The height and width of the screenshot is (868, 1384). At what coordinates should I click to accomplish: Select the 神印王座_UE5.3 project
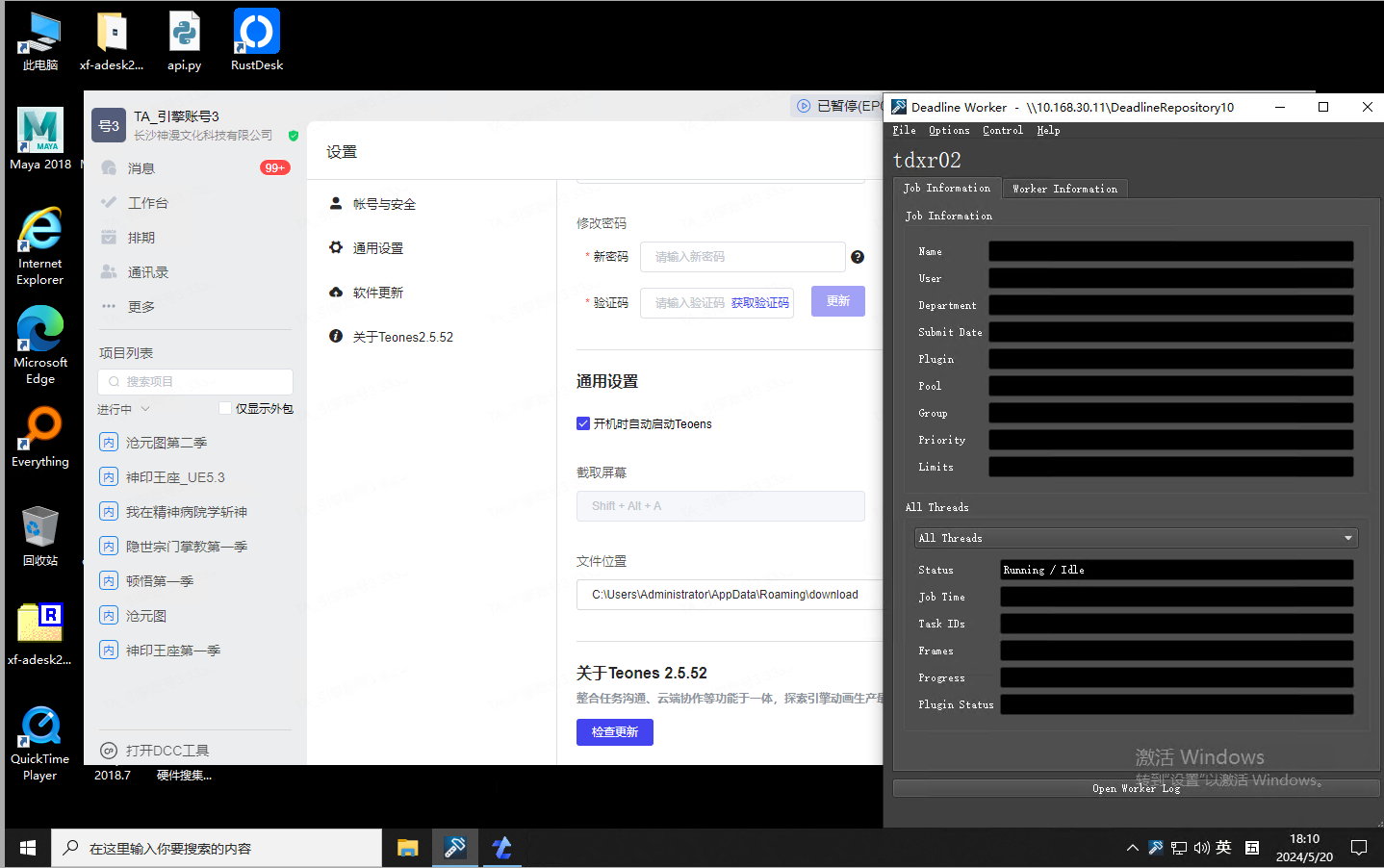(174, 477)
